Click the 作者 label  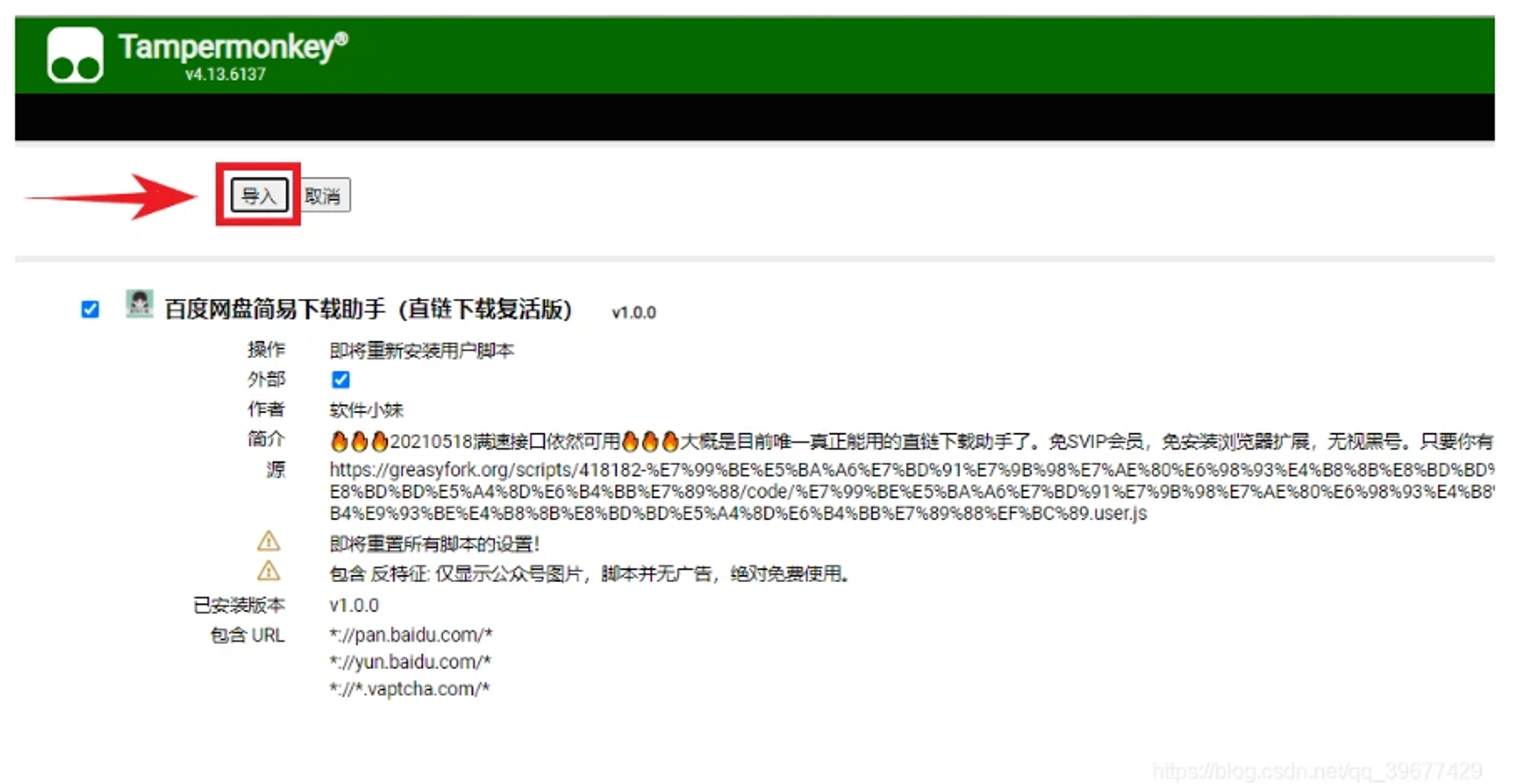(266, 409)
